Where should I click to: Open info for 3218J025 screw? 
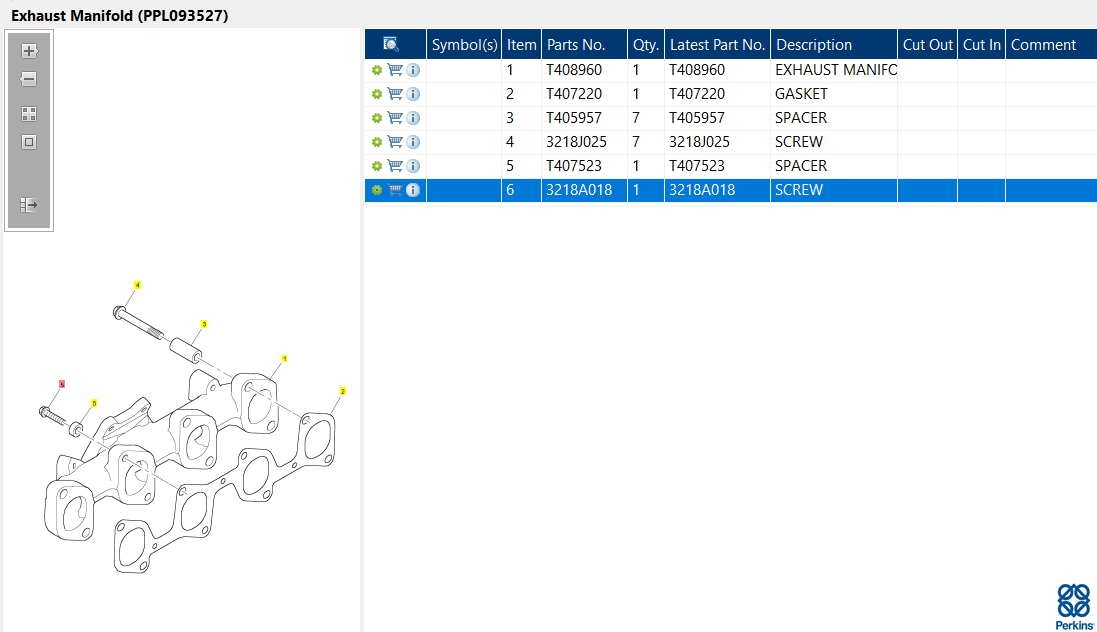413,142
